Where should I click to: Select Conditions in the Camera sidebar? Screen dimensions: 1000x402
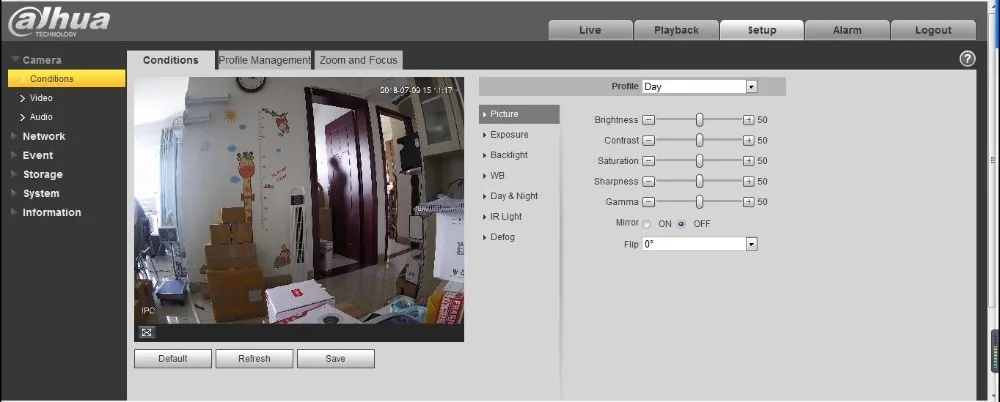pos(66,78)
